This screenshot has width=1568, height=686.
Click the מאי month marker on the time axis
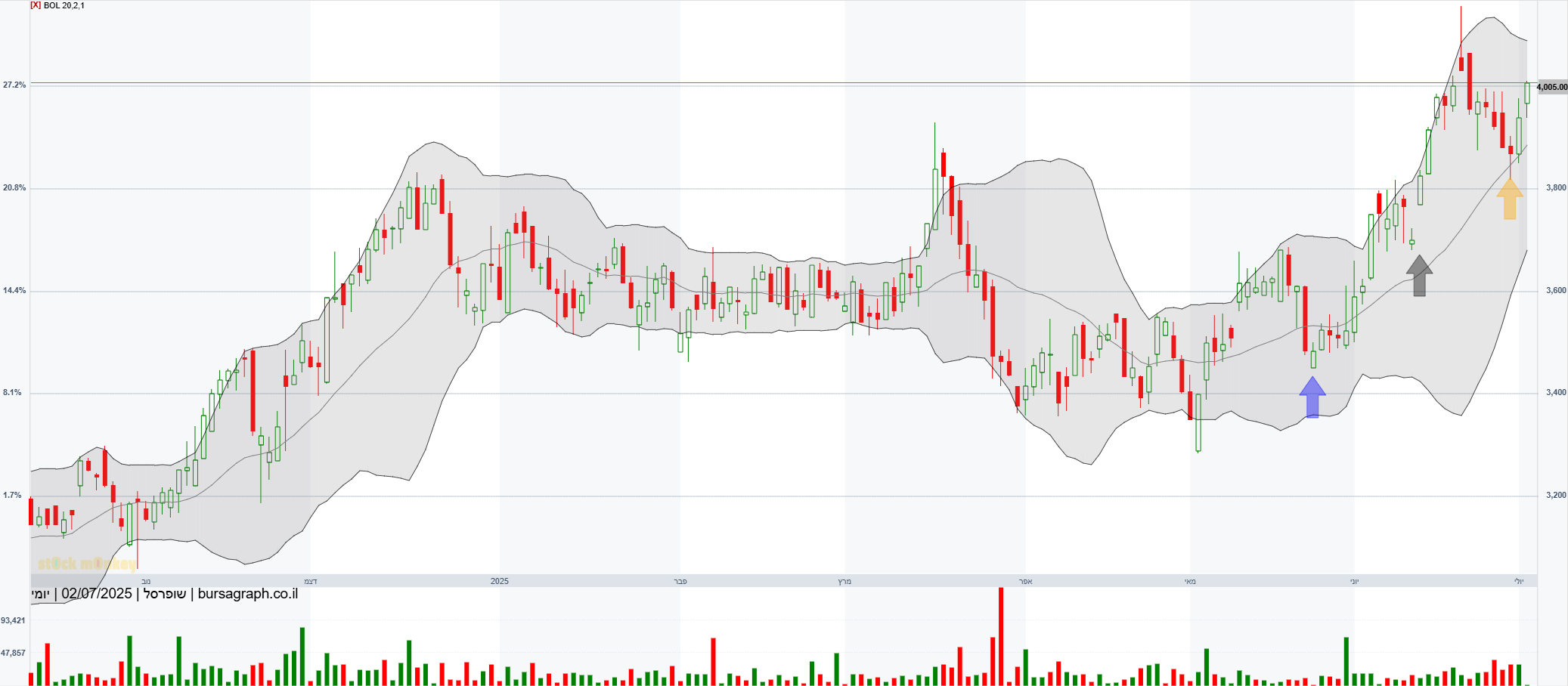coord(1191,581)
